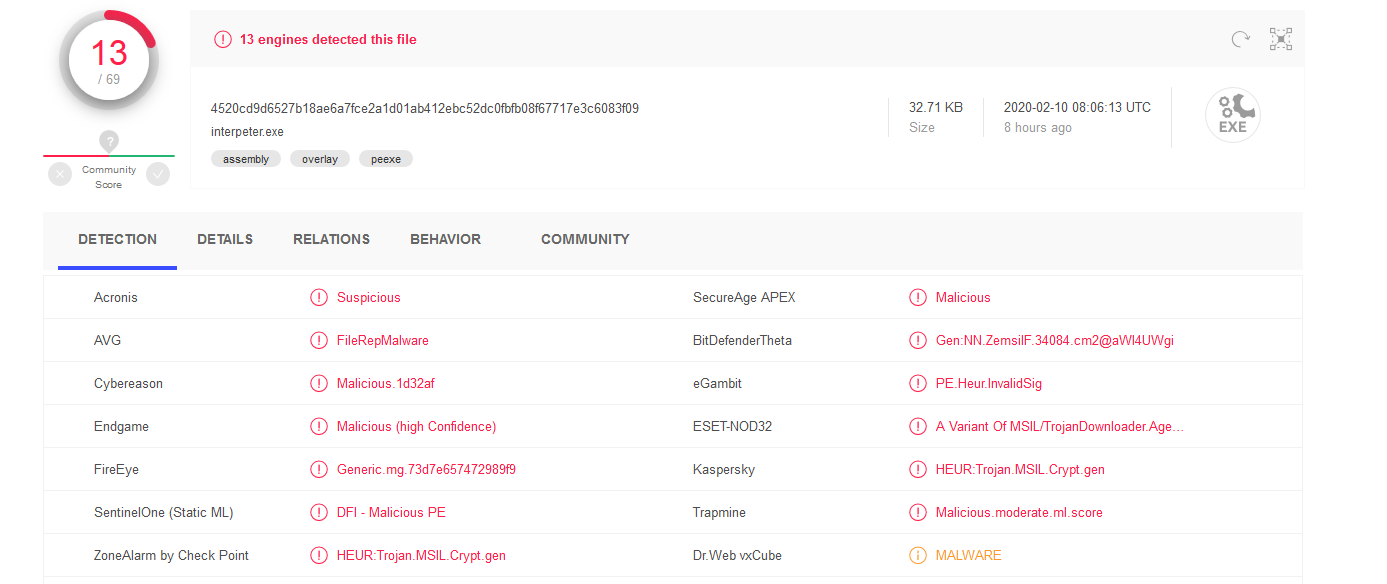Screen dimensions: 1387x584
Task: Switch to the DETAILS tab
Action: click(x=225, y=240)
